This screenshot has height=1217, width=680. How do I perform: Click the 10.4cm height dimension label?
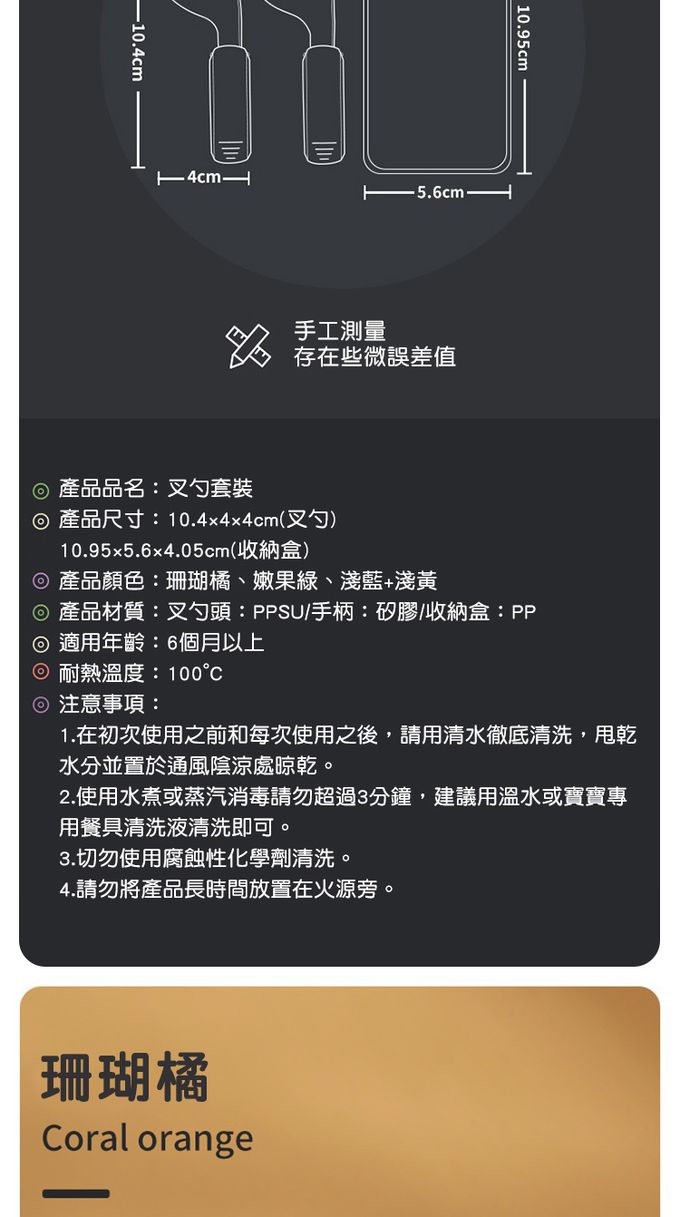pyautogui.click(x=139, y=52)
